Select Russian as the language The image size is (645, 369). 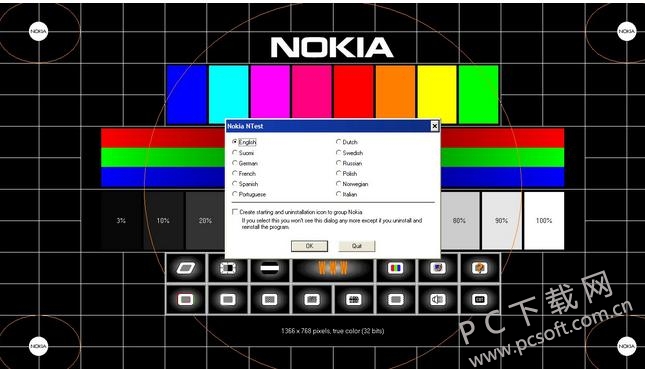(x=339, y=163)
